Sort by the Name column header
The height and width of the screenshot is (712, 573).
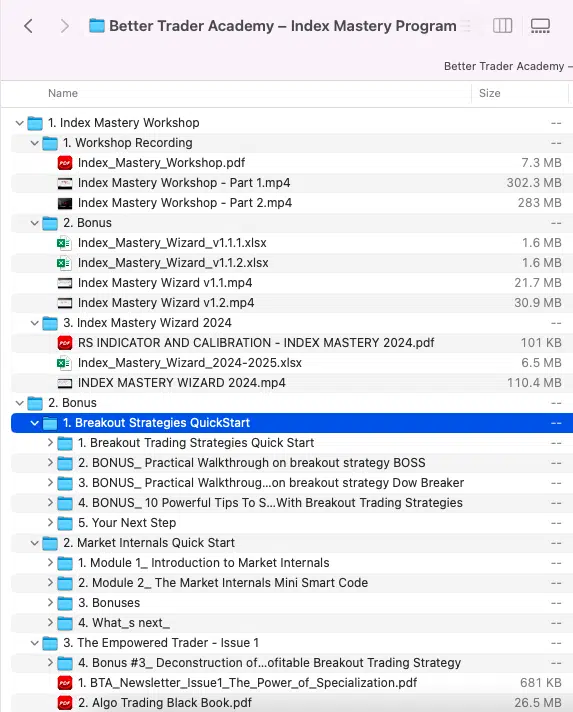click(63, 93)
